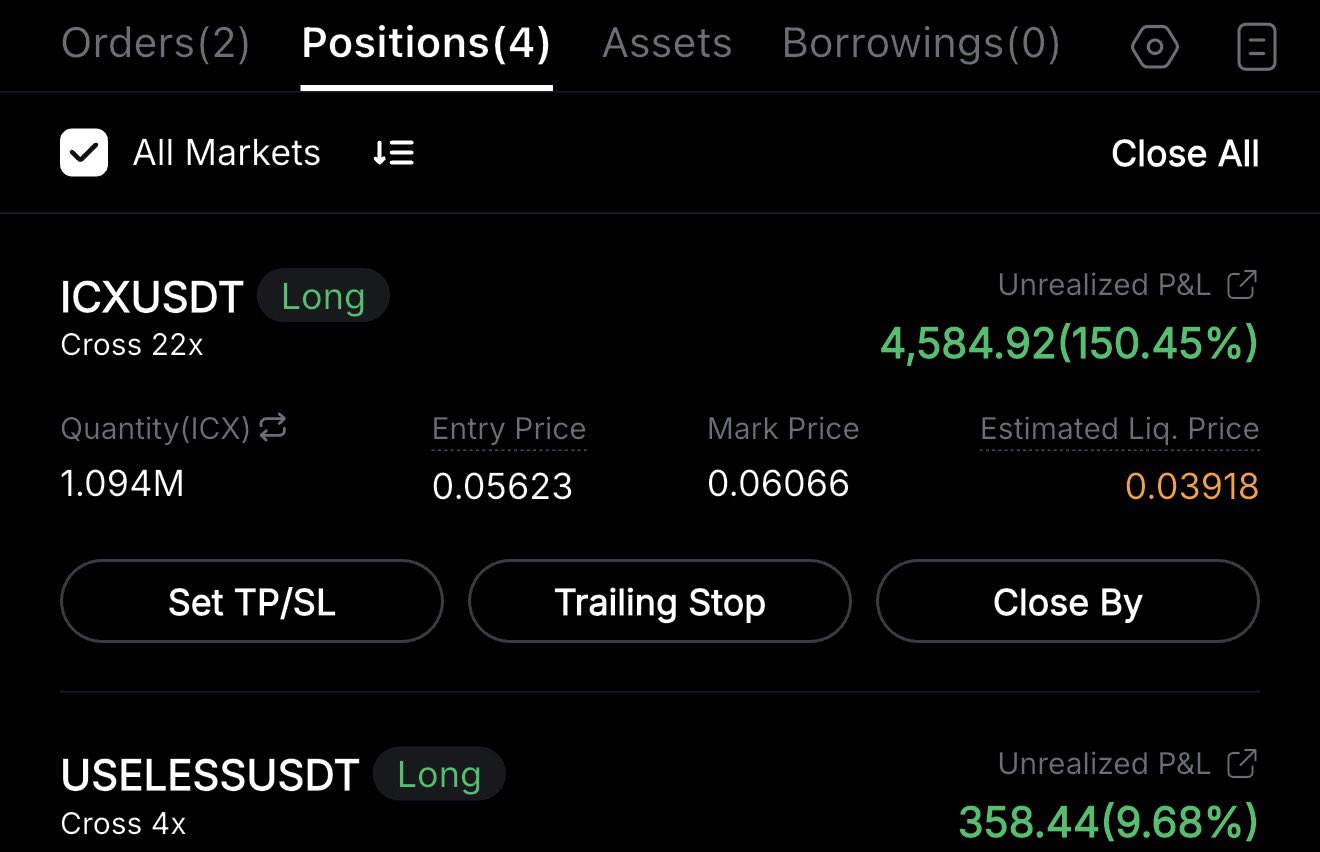Share the ICXUSDT unrealized P&L
The width and height of the screenshot is (1320, 852).
pyautogui.click(x=1241, y=285)
